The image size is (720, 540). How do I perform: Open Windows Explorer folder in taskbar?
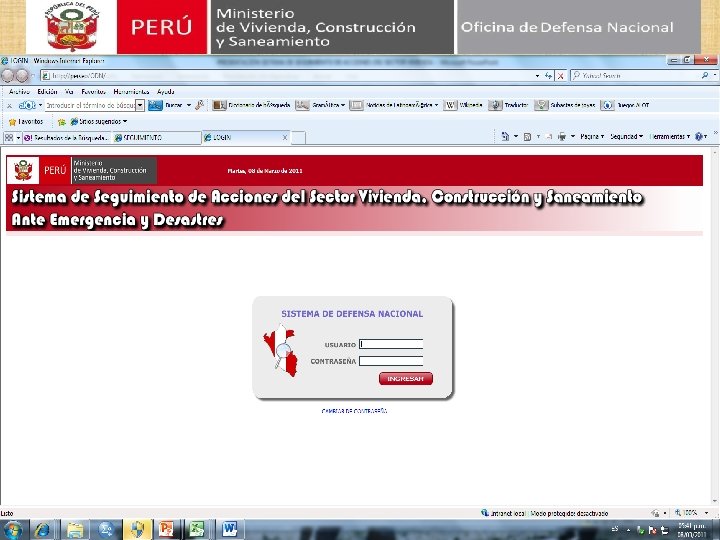click(75, 530)
